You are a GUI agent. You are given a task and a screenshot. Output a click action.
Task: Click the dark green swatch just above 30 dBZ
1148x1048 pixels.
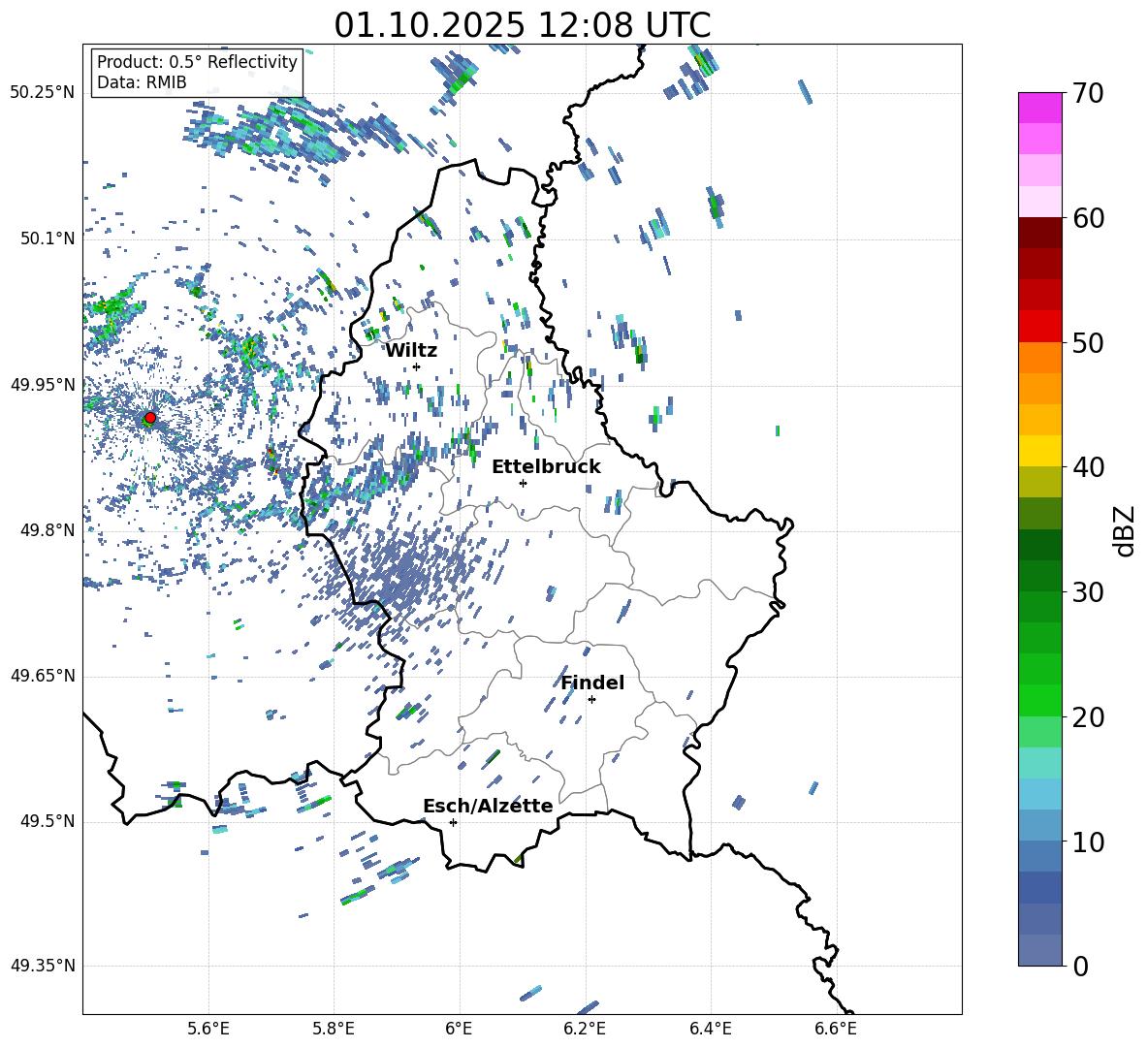pos(1040,576)
